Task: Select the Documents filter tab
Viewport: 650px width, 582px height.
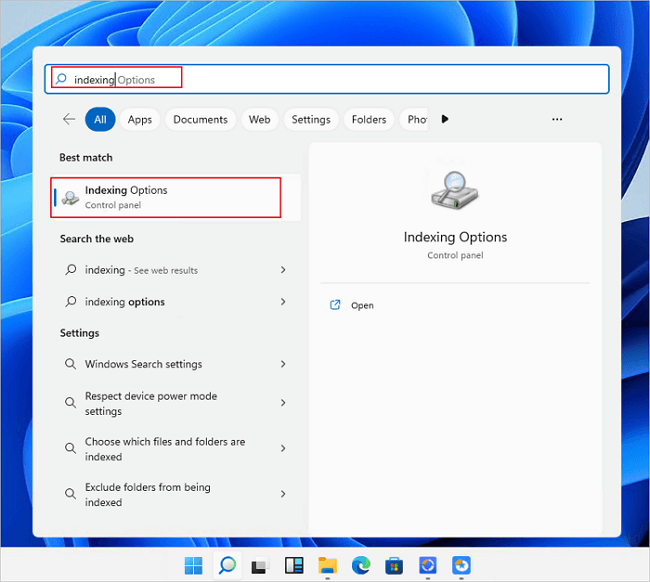Action: 200,119
